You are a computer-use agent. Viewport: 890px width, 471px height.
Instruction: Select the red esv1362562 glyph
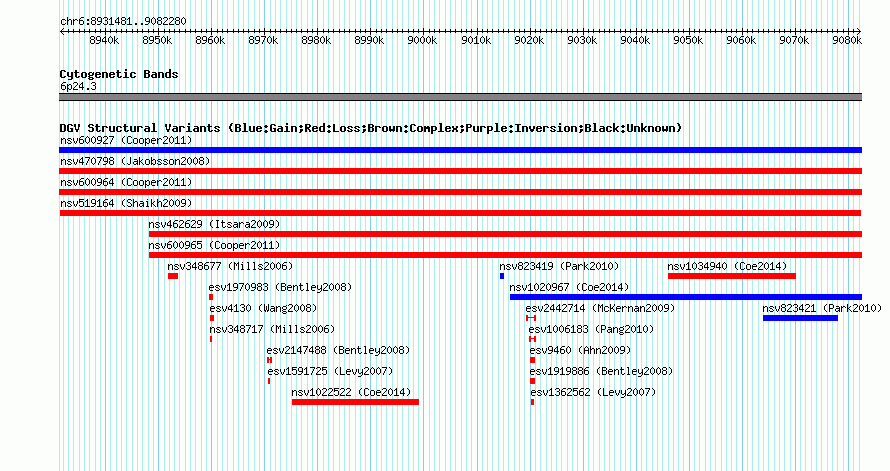pyautogui.click(x=532, y=402)
